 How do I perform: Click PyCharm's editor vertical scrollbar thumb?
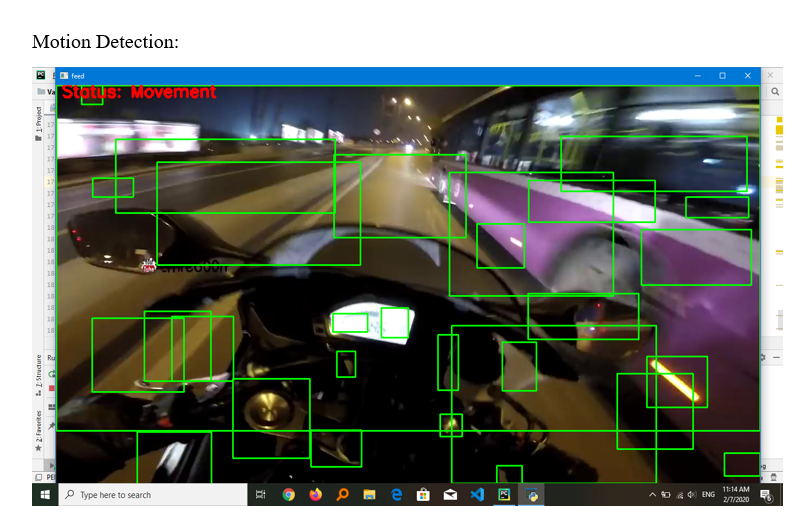coord(780,320)
